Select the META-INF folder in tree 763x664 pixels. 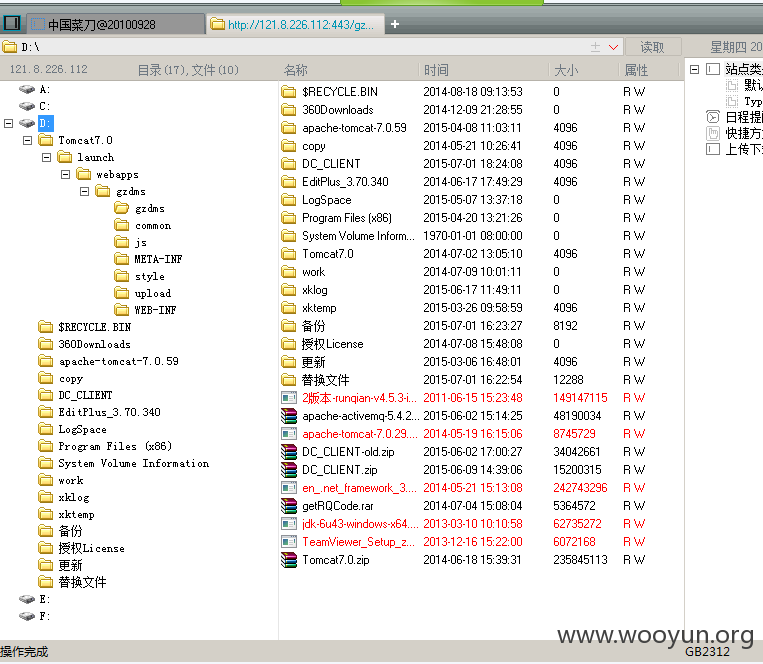point(158,259)
